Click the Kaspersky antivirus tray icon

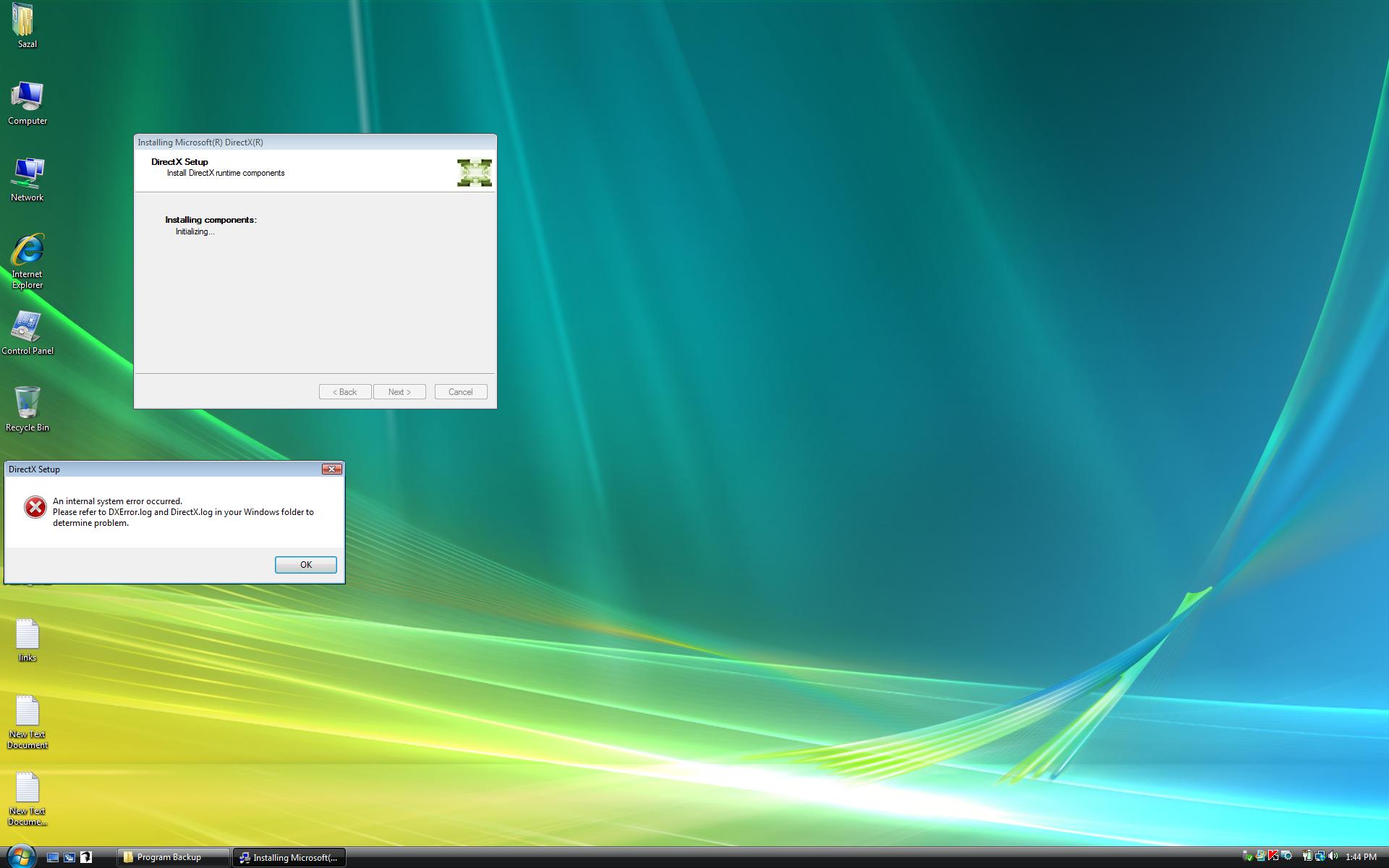coord(1273,856)
